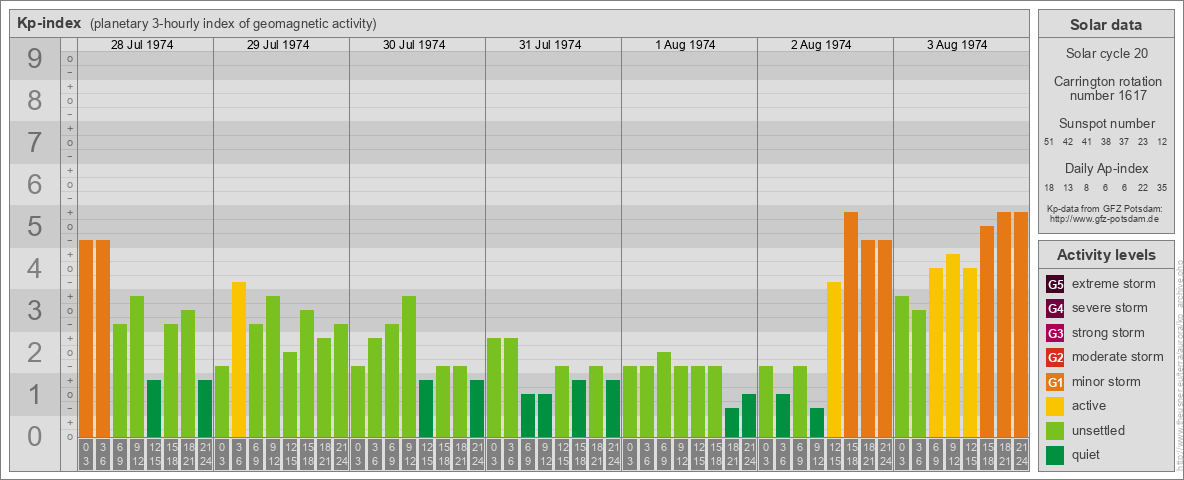Click the '31 Jul 1974' date header

click(x=550, y=45)
